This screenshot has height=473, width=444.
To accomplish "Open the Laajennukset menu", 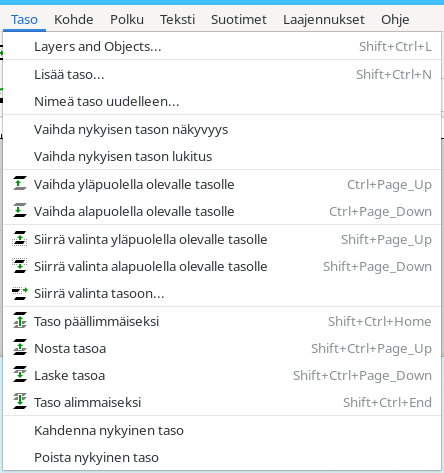I will click(324, 19).
